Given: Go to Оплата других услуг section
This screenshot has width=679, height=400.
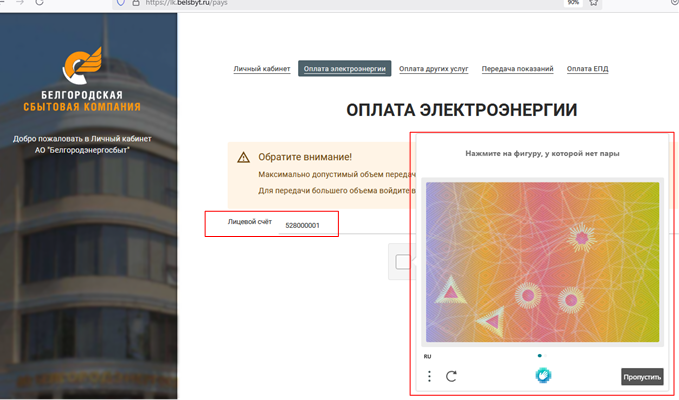Looking at the screenshot, I should pyautogui.click(x=435, y=69).
